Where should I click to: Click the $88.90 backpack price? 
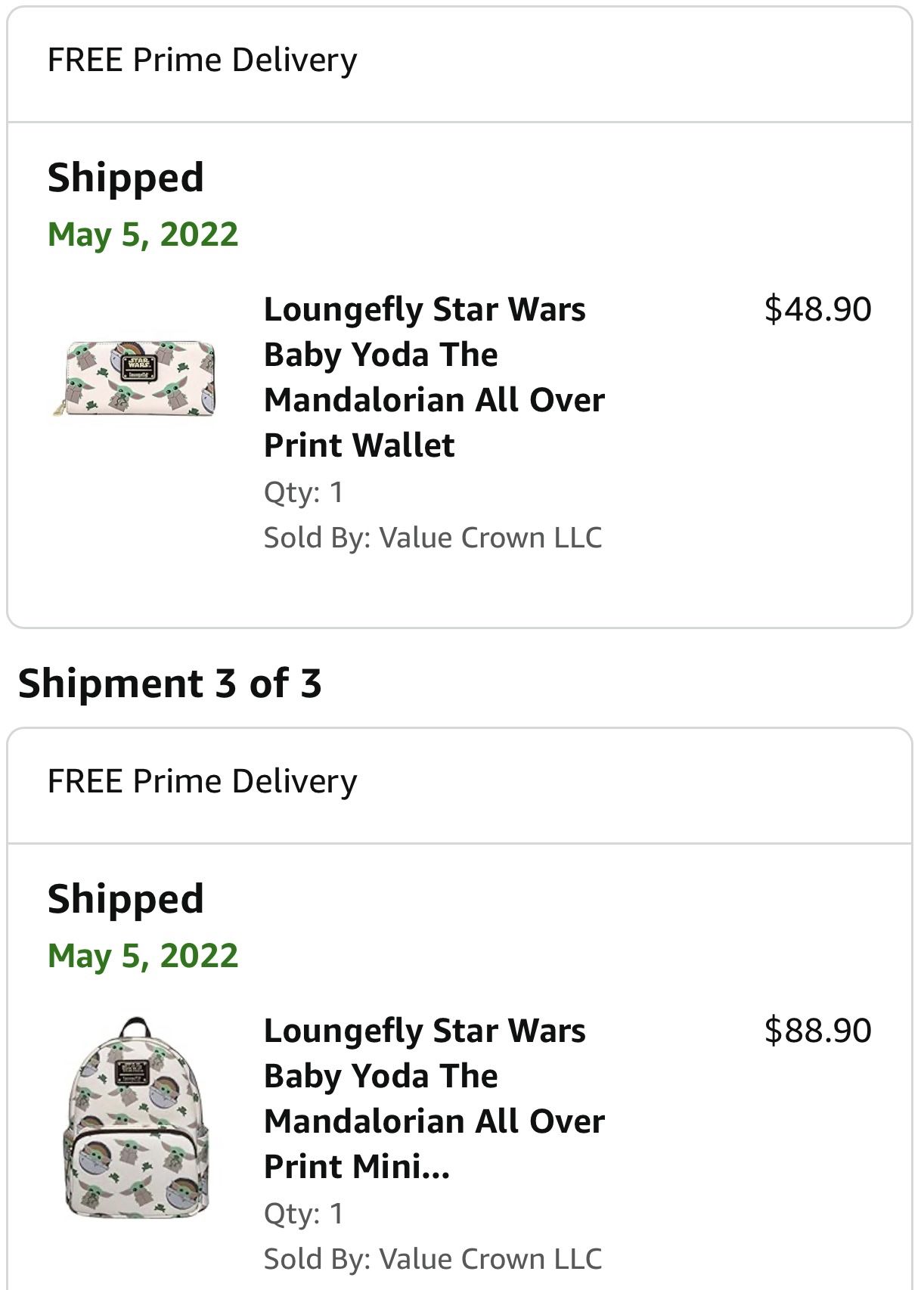[x=817, y=1030]
